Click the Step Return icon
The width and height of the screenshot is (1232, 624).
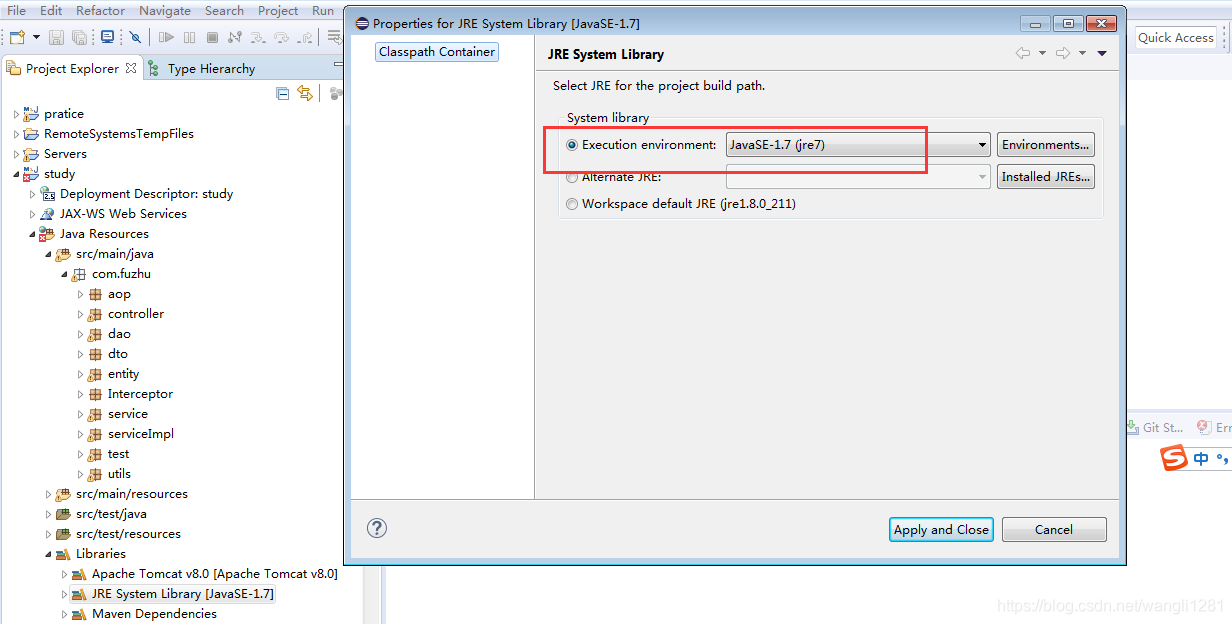tap(304, 37)
